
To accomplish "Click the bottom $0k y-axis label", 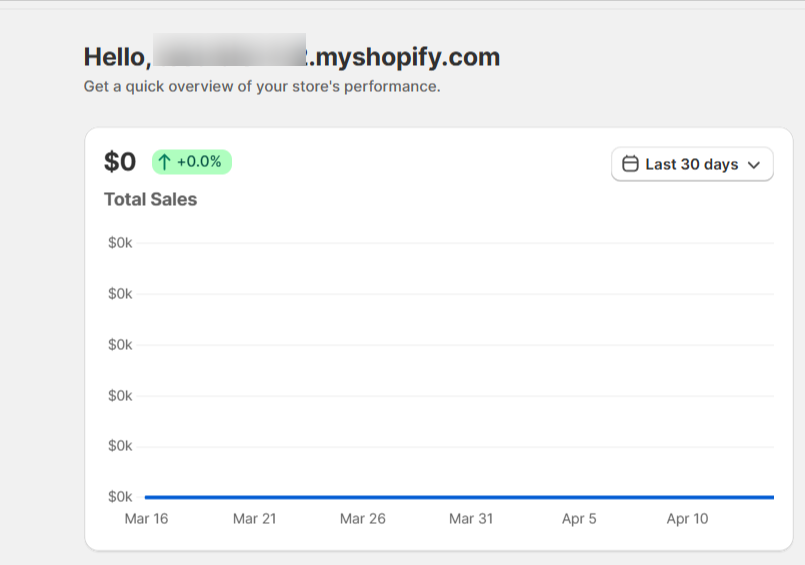I will (x=120, y=497).
